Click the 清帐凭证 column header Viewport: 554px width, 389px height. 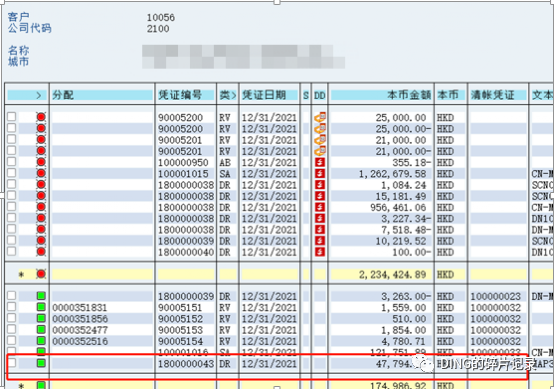(498, 95)
